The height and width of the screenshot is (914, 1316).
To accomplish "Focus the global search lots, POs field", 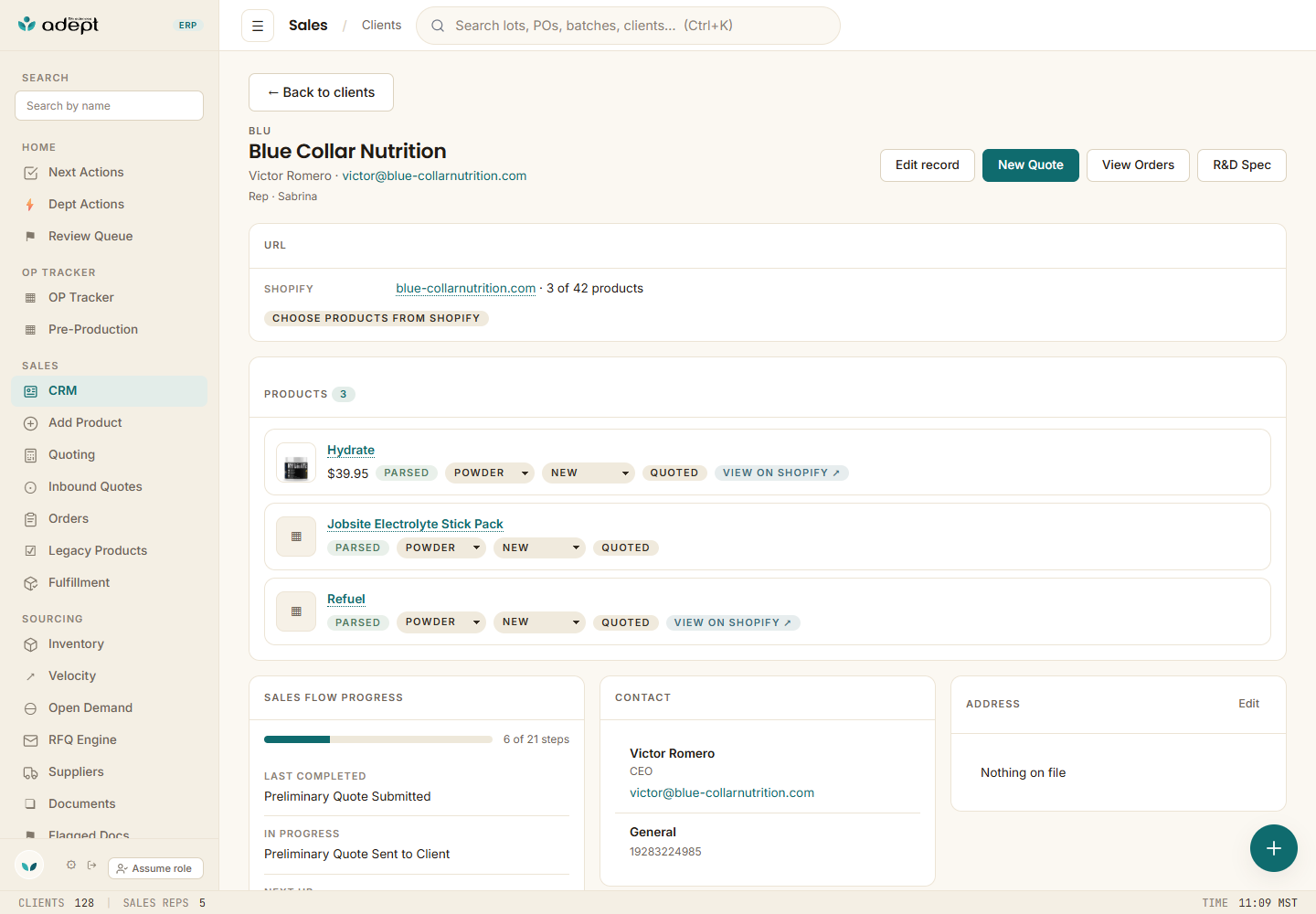I will tap(628, 26).
